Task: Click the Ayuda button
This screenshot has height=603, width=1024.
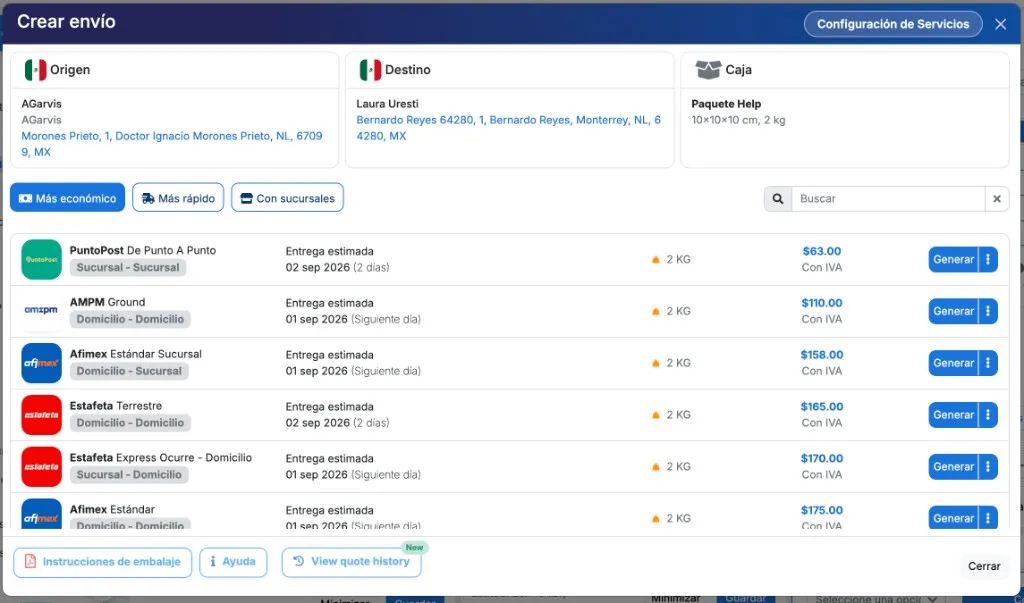Action: coord(233,562)
